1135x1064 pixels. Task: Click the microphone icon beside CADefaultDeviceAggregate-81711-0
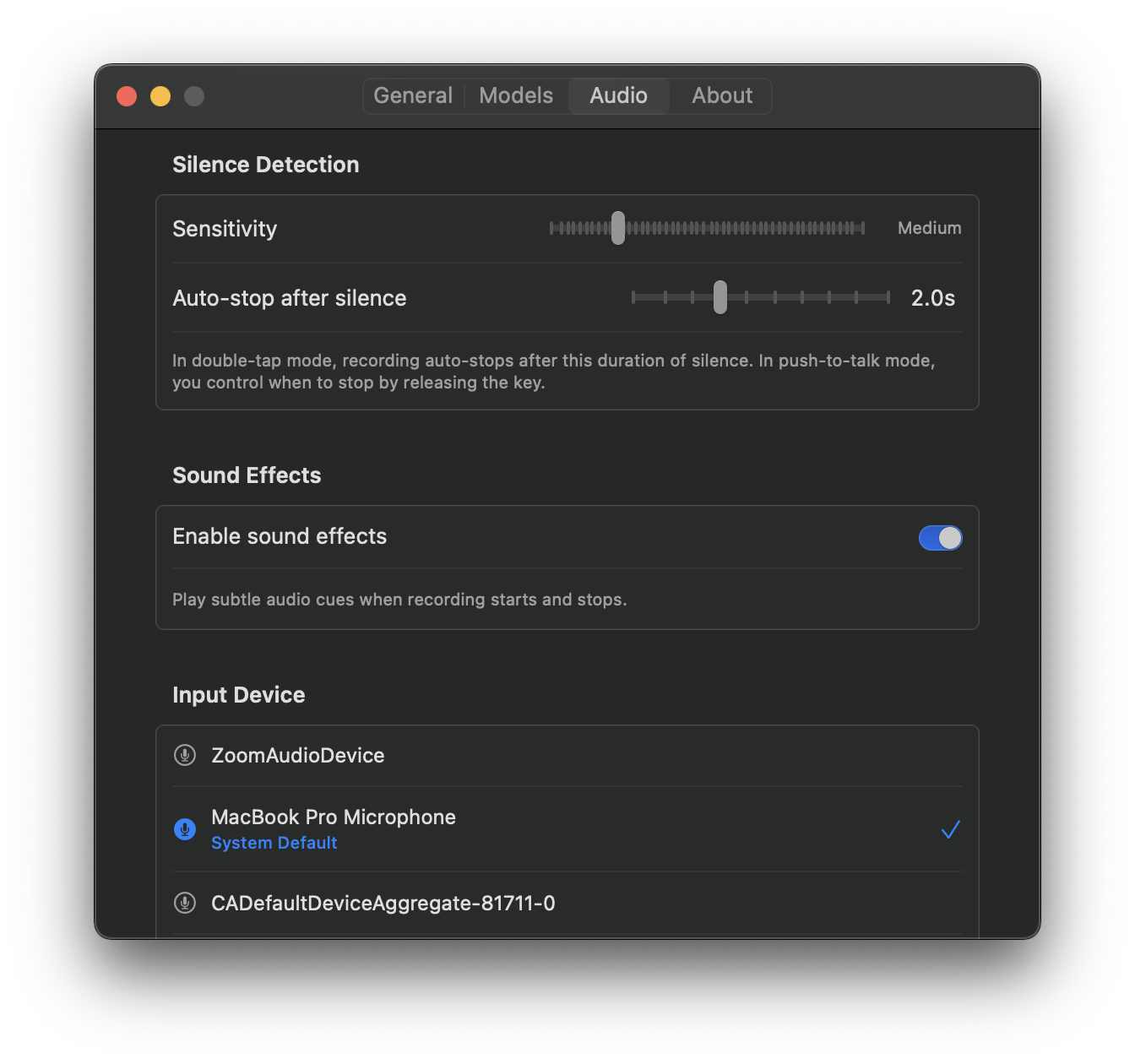pyautogui.click(x=185, y=903)
